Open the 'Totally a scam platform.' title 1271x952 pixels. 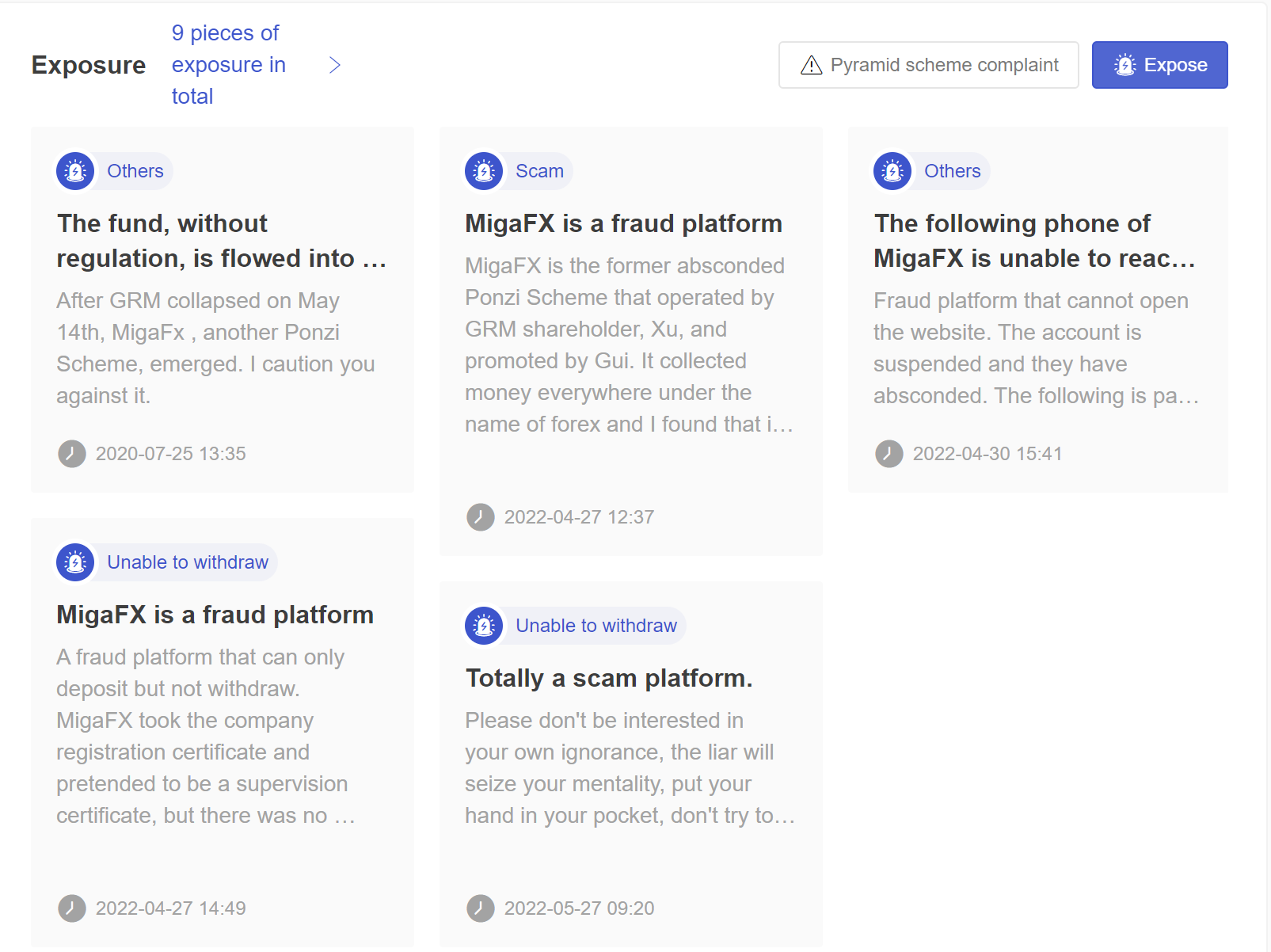click(x=609, y=678)
